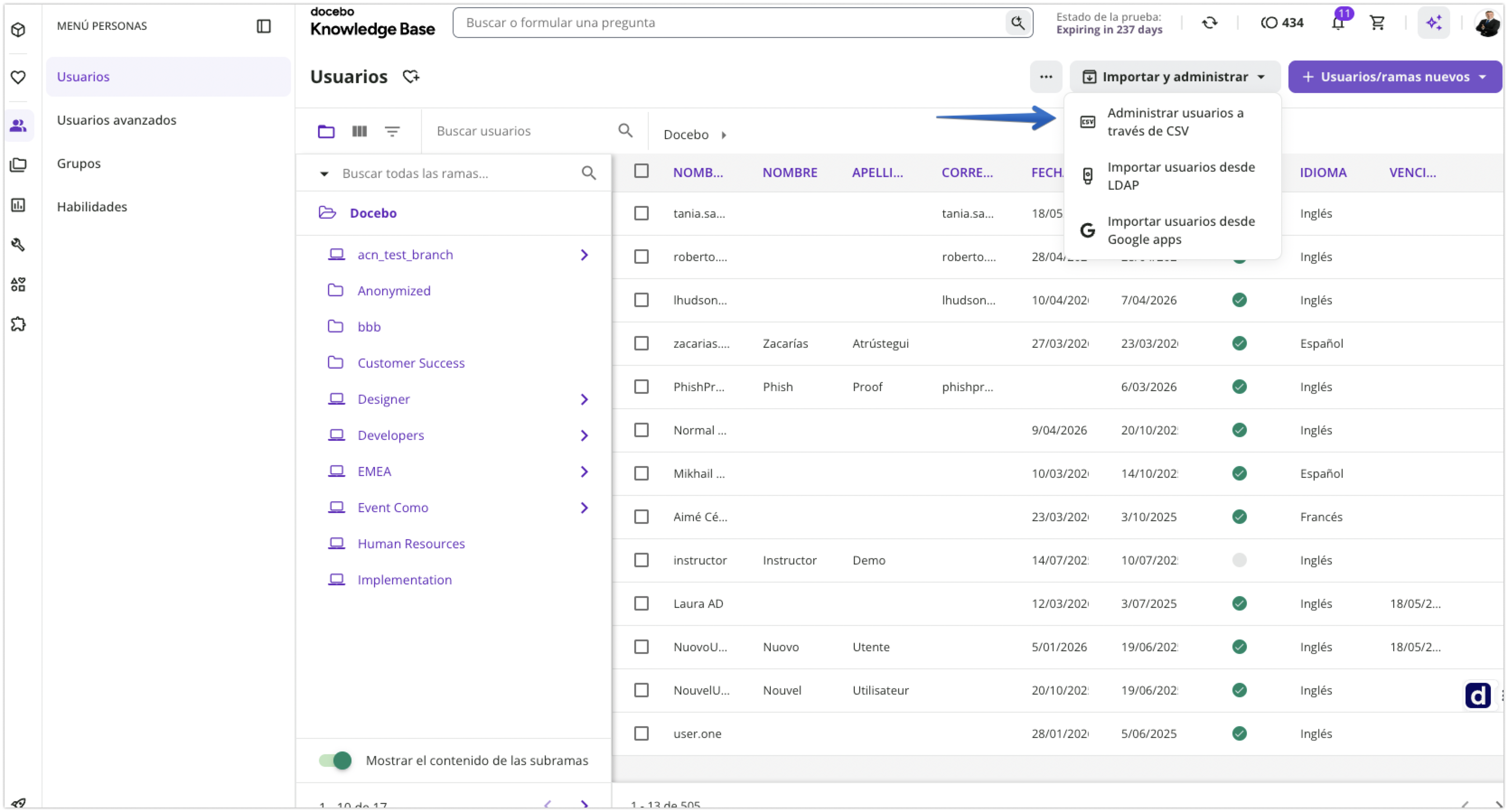
Task: Collapse the Menú Personas side panel
Action: [264, 26]
